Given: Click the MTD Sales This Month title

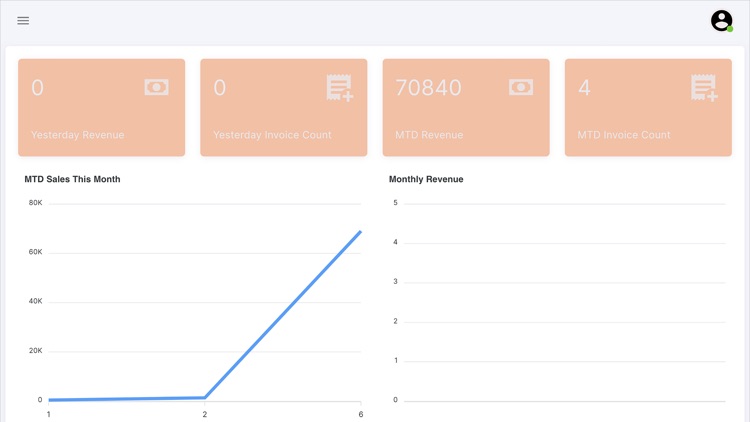Looking at the screenshot, I should [x=72, y=179].
